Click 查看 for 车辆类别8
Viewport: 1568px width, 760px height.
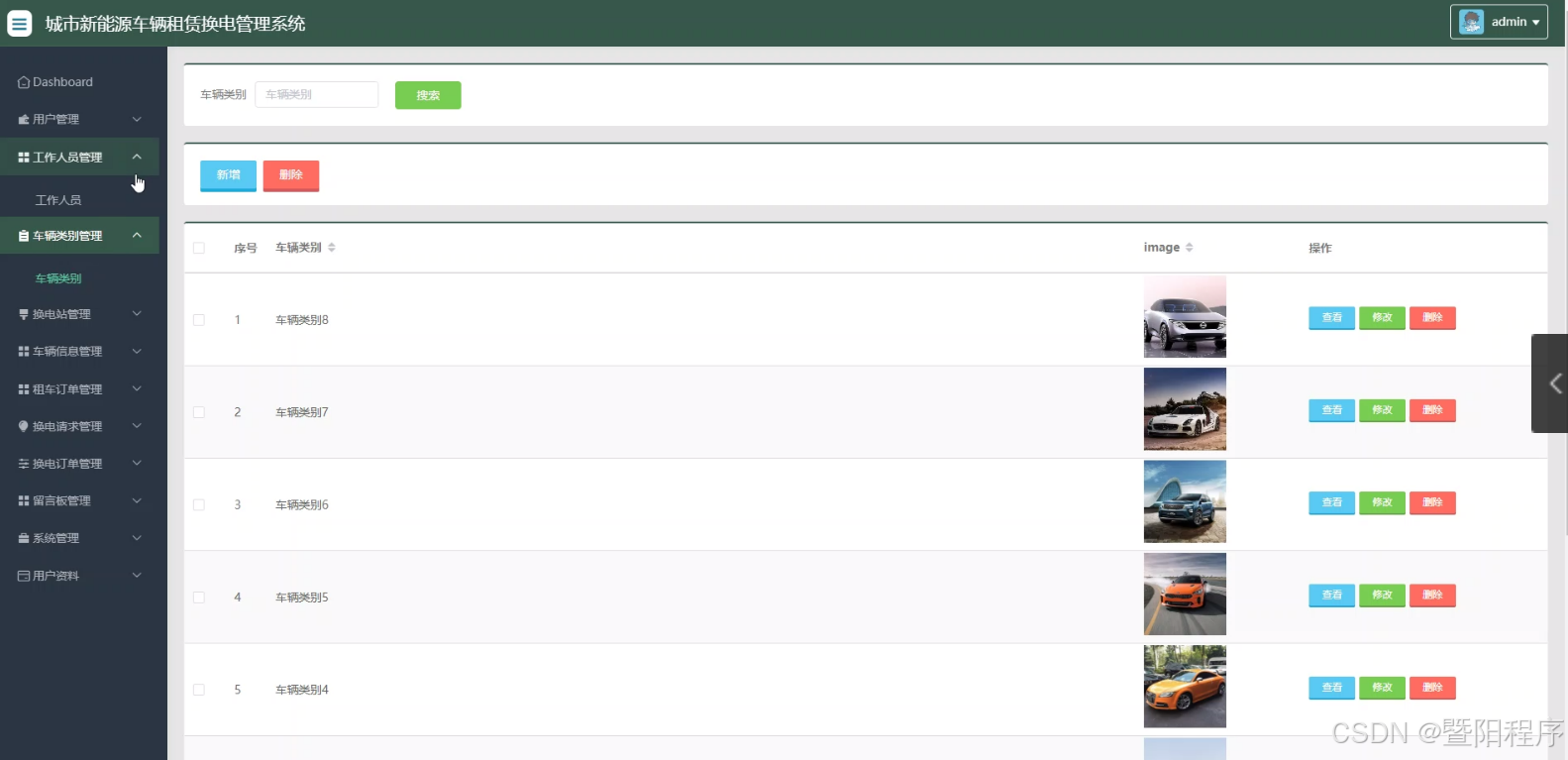[x=1332, y=318]
